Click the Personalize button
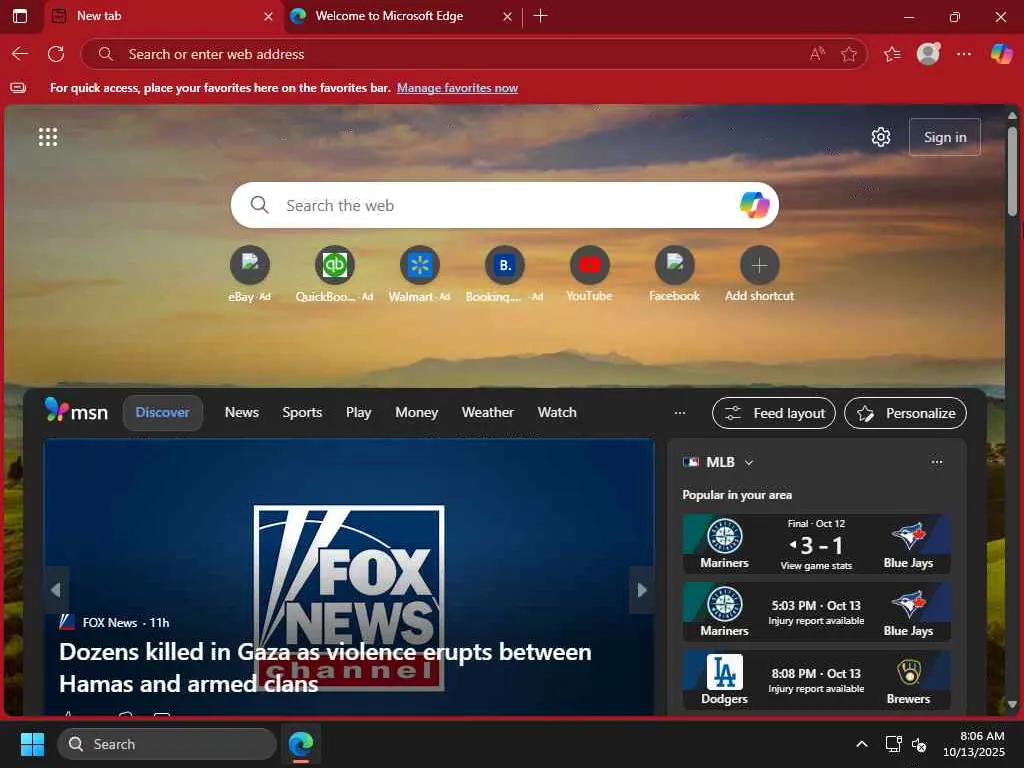The width and height of the screenshot is (1024, 768). click(905, 413)
